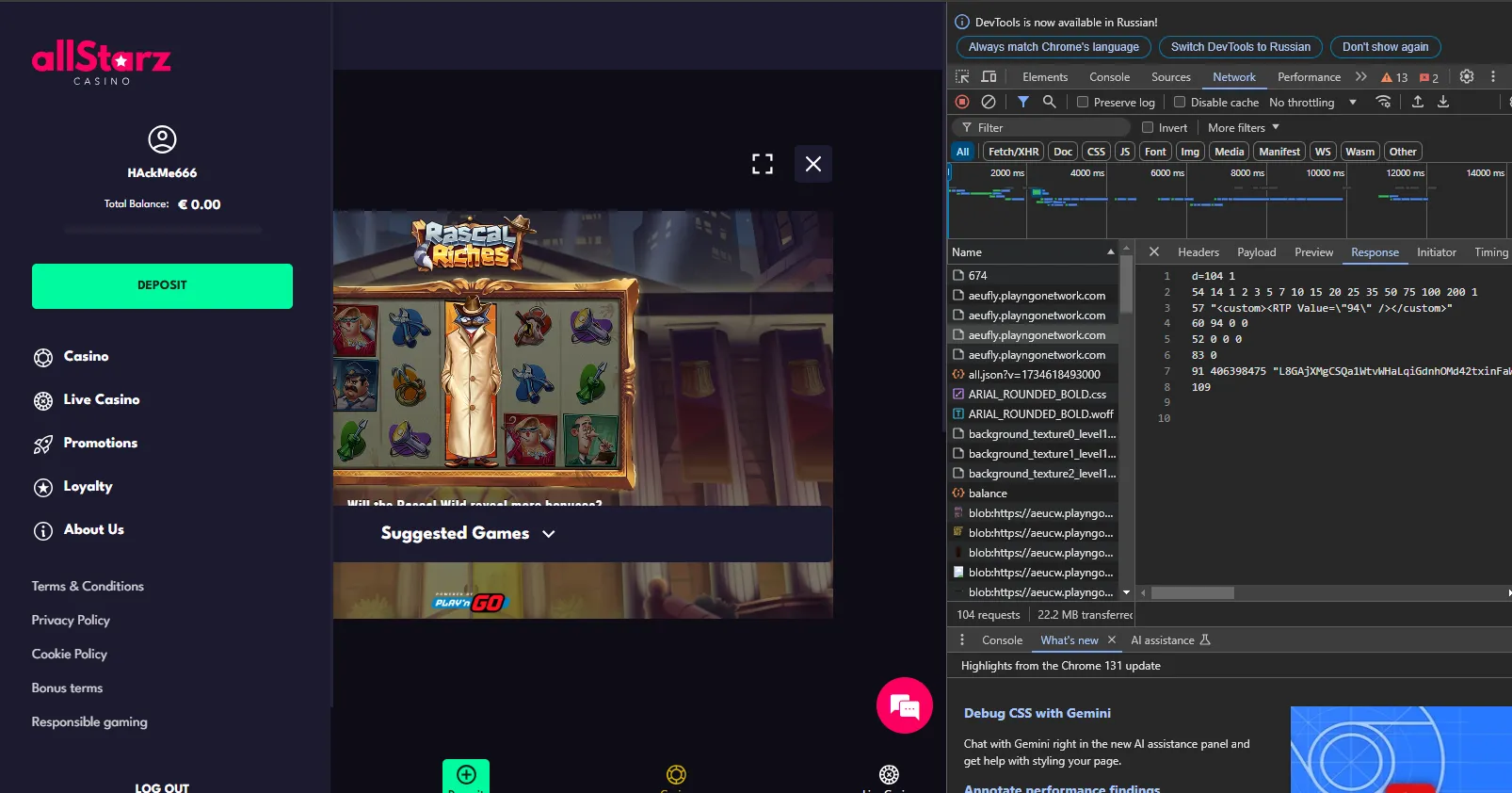Viewport: 1512px width, 793px height.
Task: Stop recording the network log
Action: (x=962, y=102)
